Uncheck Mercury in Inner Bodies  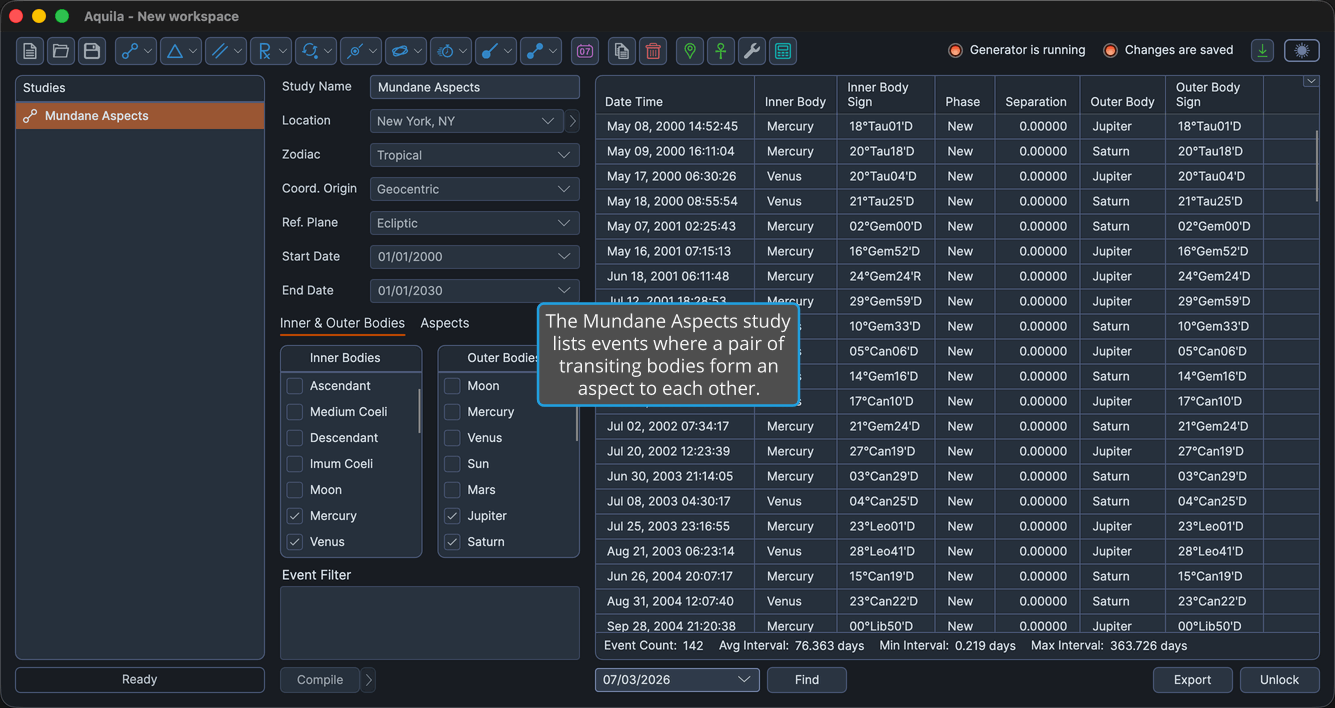click(x=295, y=516)
